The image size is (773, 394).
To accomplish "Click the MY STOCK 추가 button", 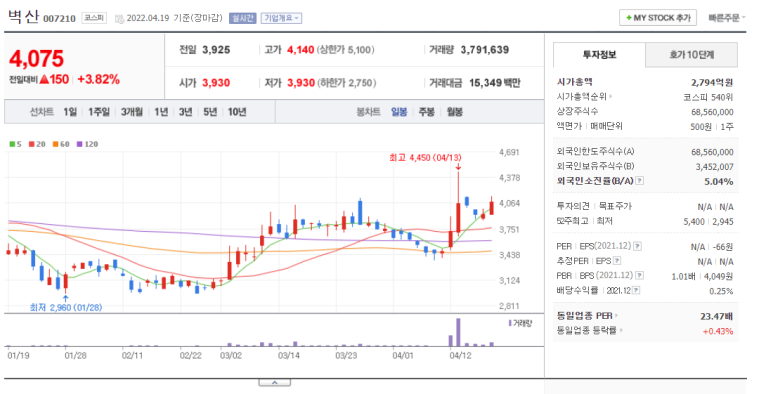I will point(658,18).
